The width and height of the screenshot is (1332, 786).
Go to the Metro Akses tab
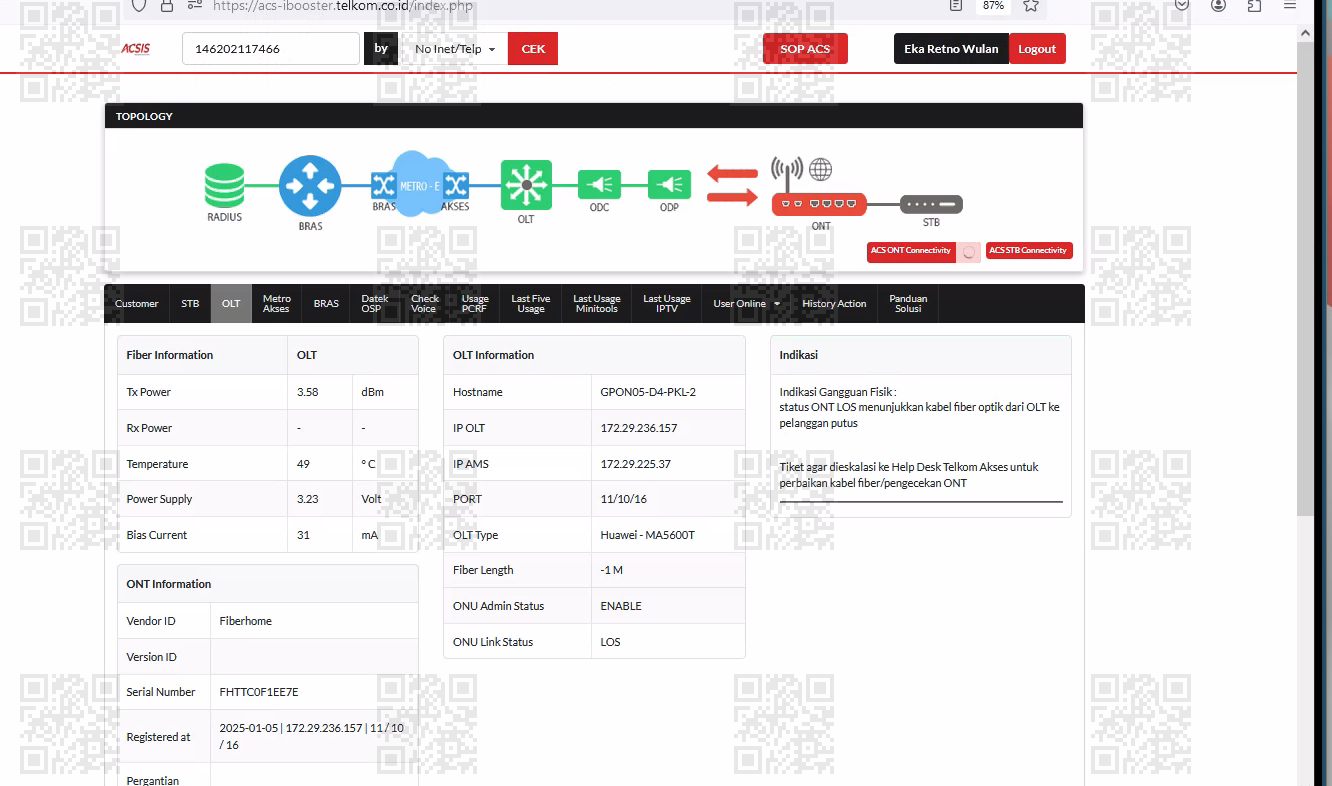pos(276,304)
